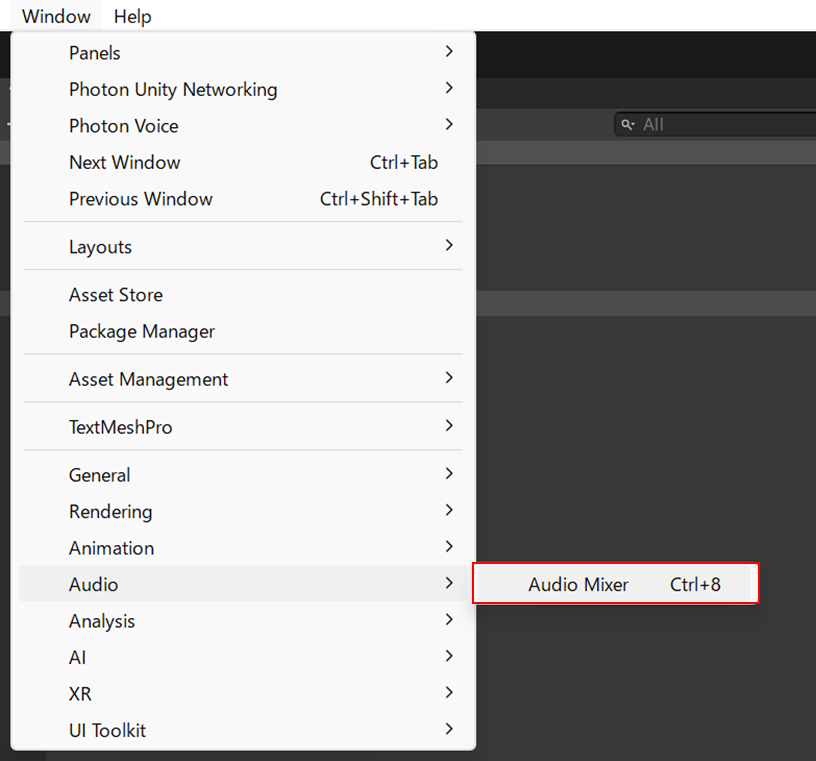This screenshot has width=816, height=761.
Task: Expand the Analysis submenu
Action: [x=243, y=620]
